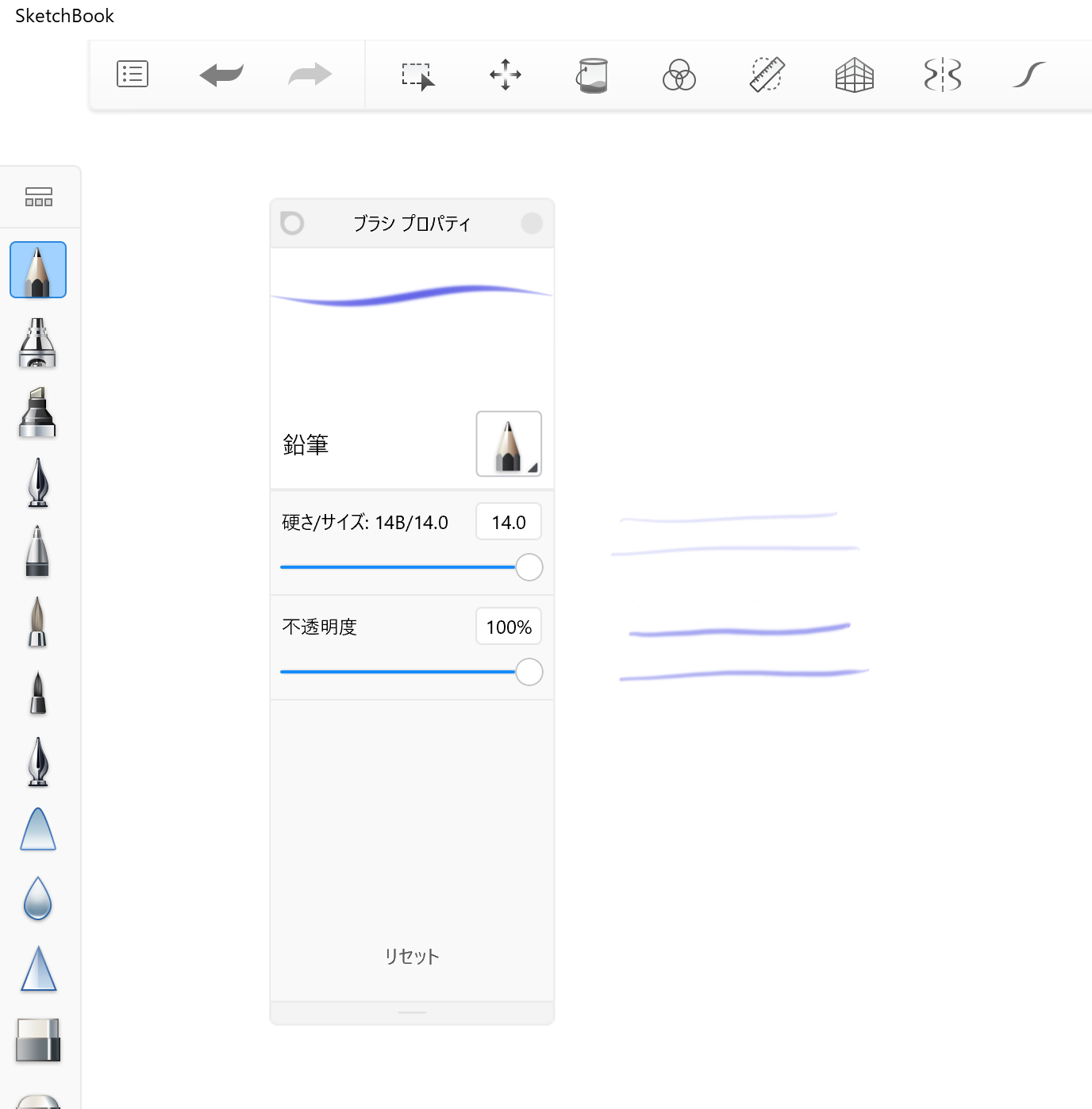This screenshot has width=1092, height=1109.
Task: Open the main menu list icon
Action: tap(133, 74)
